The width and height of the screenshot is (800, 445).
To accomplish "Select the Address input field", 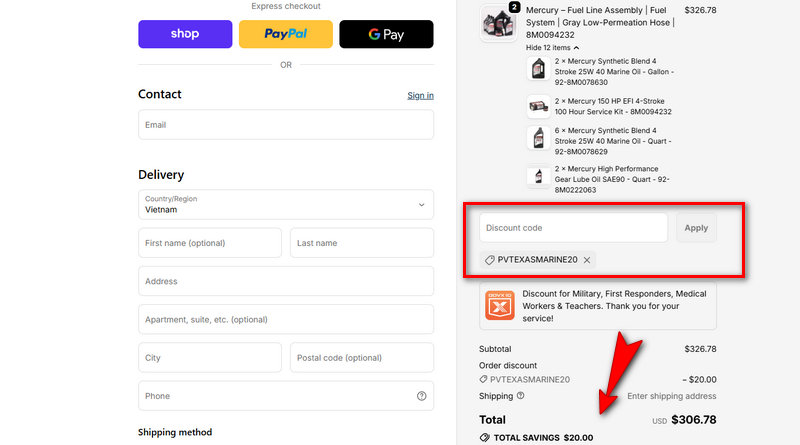I will point(285,281).
